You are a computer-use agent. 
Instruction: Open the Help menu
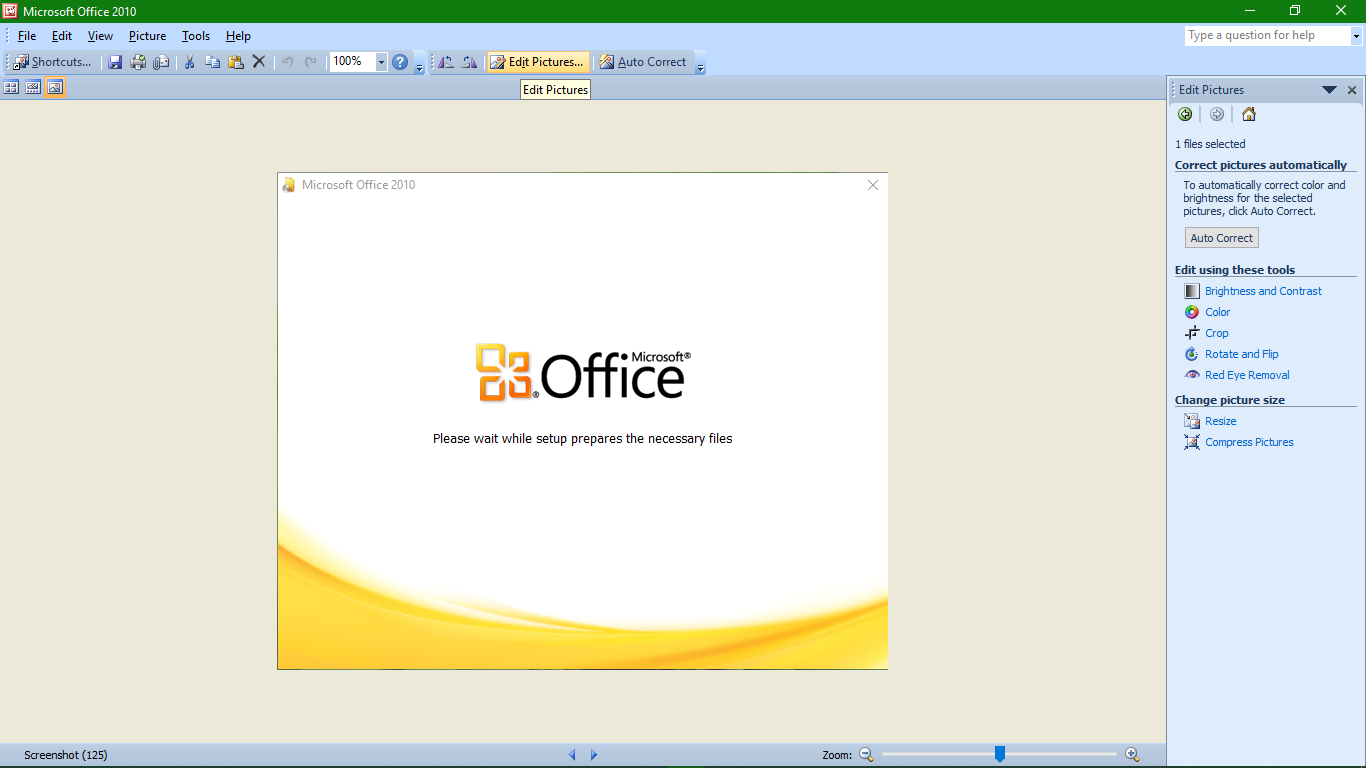point(238,36)
